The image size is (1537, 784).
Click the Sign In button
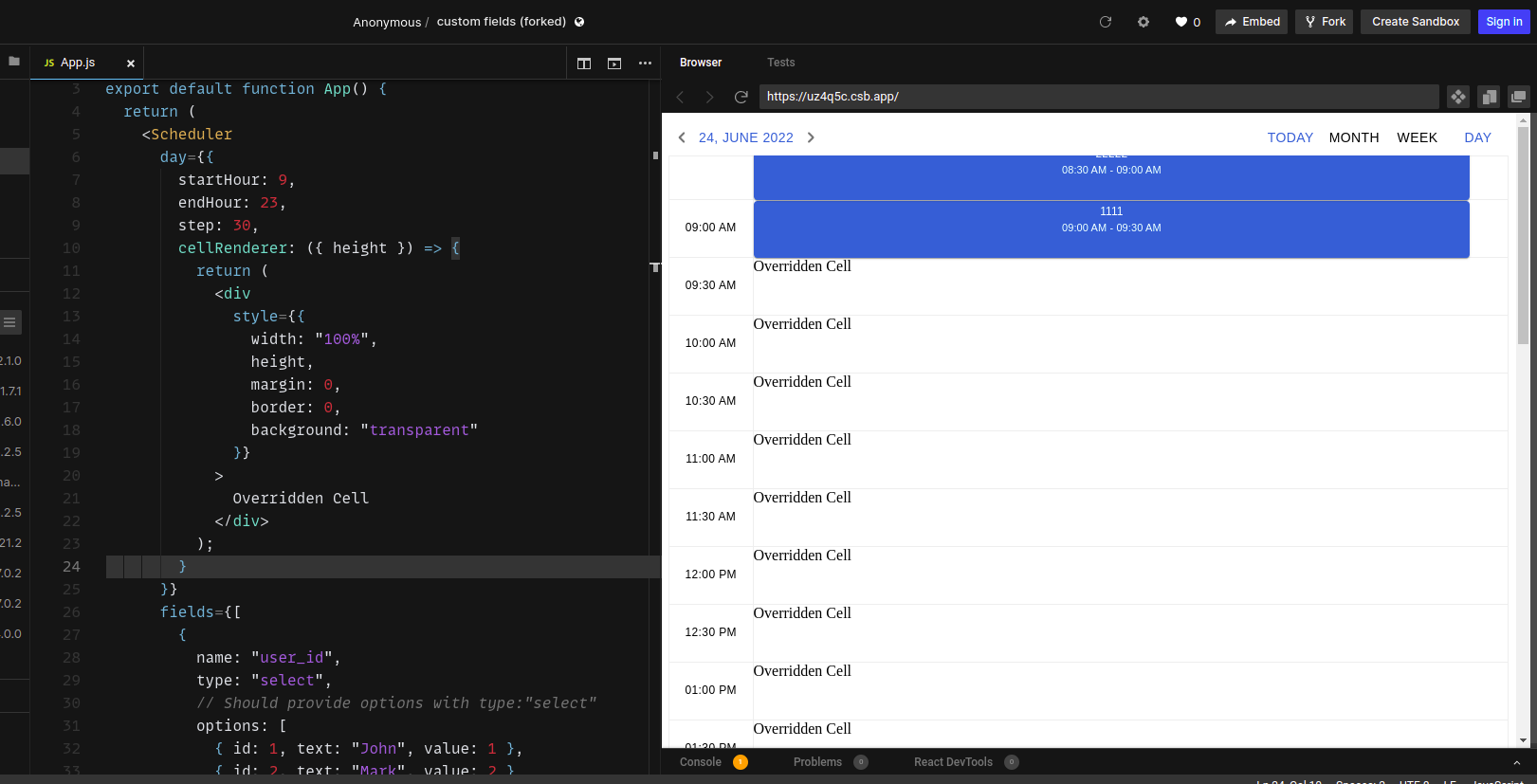(x=1504, y=22)
